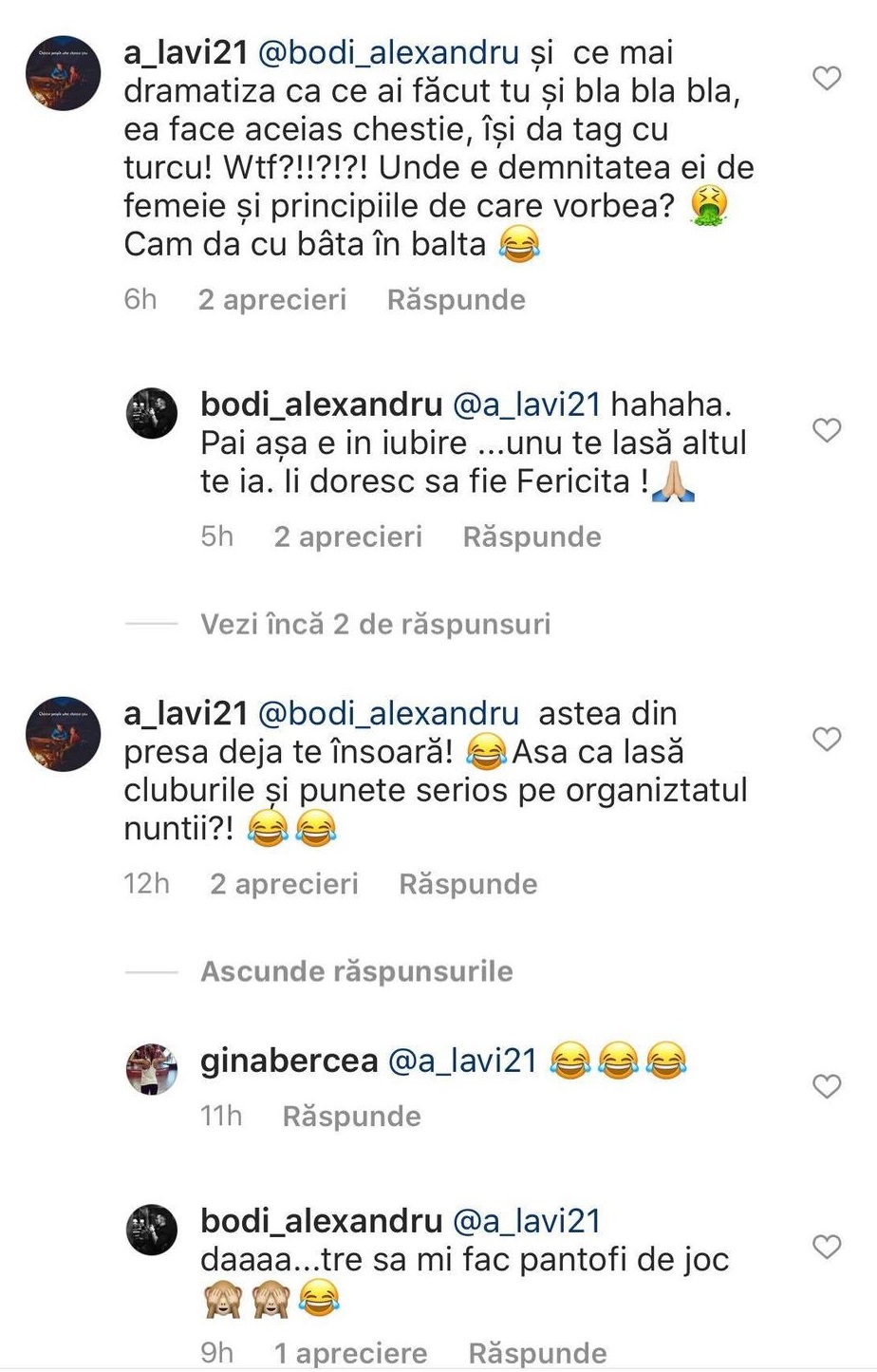
Task: Reply to bodi_alexandru's 5h comment
Action: [532, 537]
